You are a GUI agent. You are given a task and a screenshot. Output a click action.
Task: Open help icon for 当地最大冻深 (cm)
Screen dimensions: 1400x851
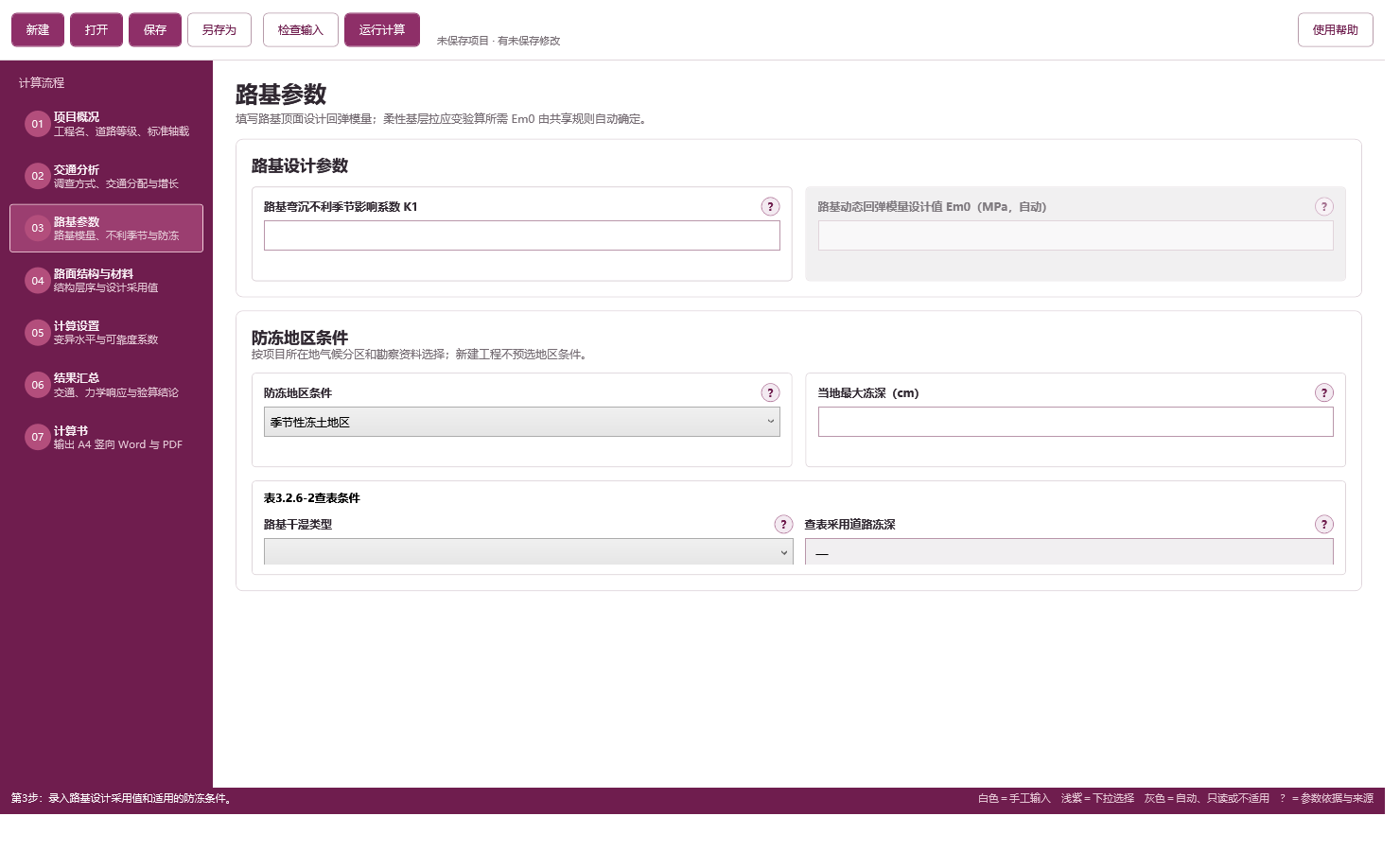(x=1323, y=392)
